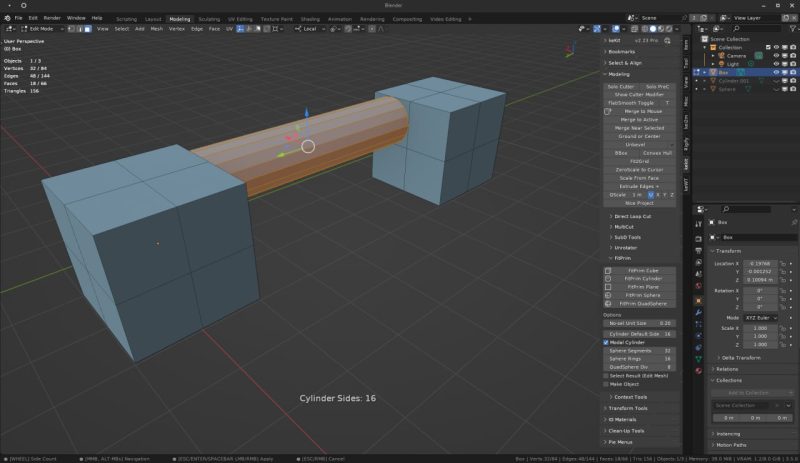Open the XYZ Euler rotation mode dropdown

761,317
